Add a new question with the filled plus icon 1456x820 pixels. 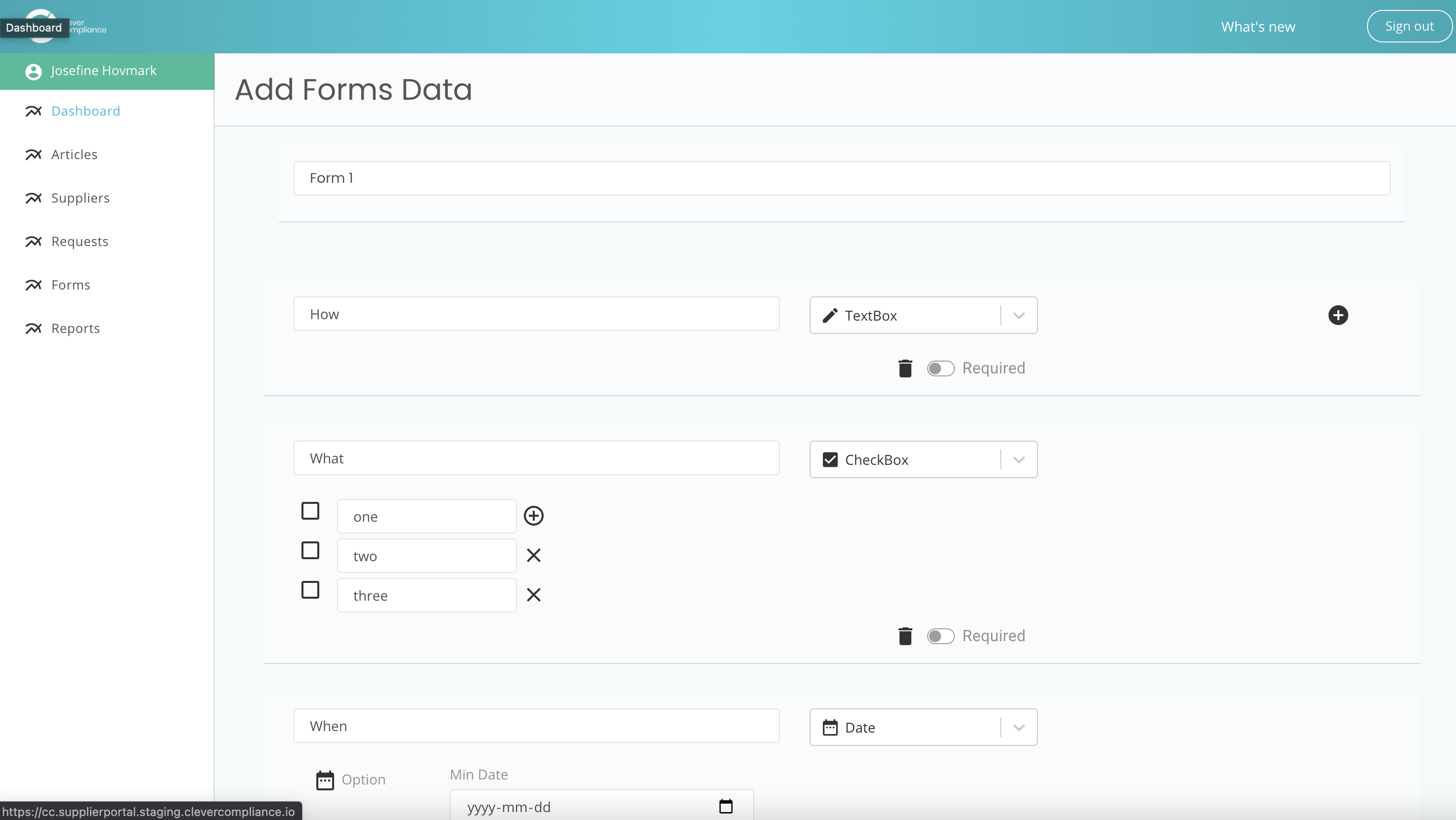click(1338, 315)
